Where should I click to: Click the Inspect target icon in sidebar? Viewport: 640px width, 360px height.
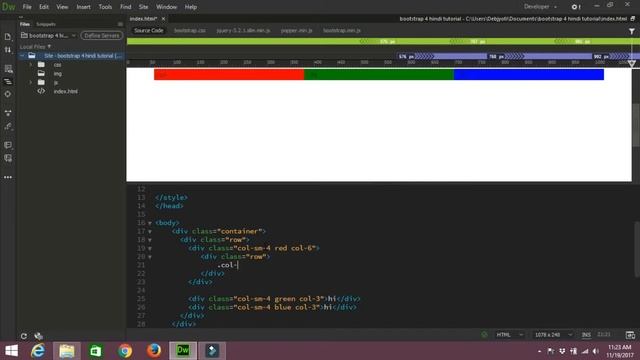coord(8,94)
